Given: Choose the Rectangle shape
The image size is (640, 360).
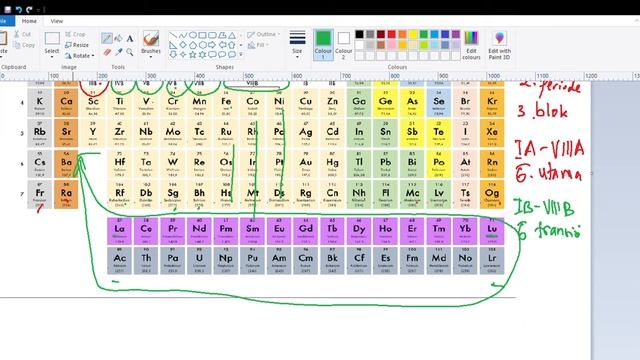Looking at the screenshot, I should 202,35.
